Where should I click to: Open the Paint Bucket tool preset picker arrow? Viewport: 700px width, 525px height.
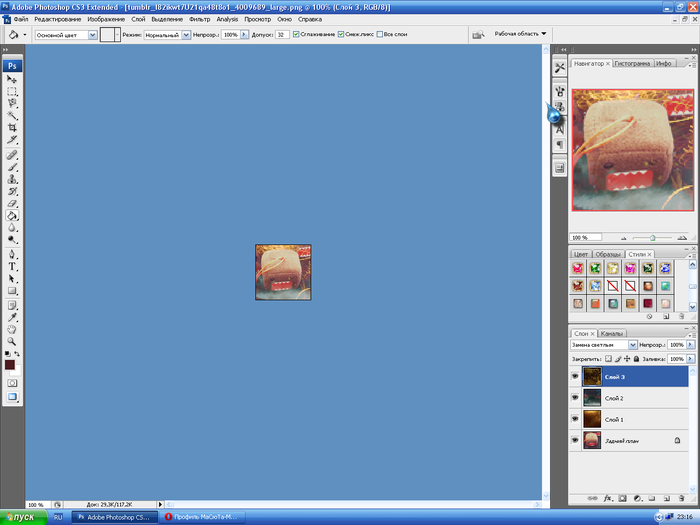point(25,34)
